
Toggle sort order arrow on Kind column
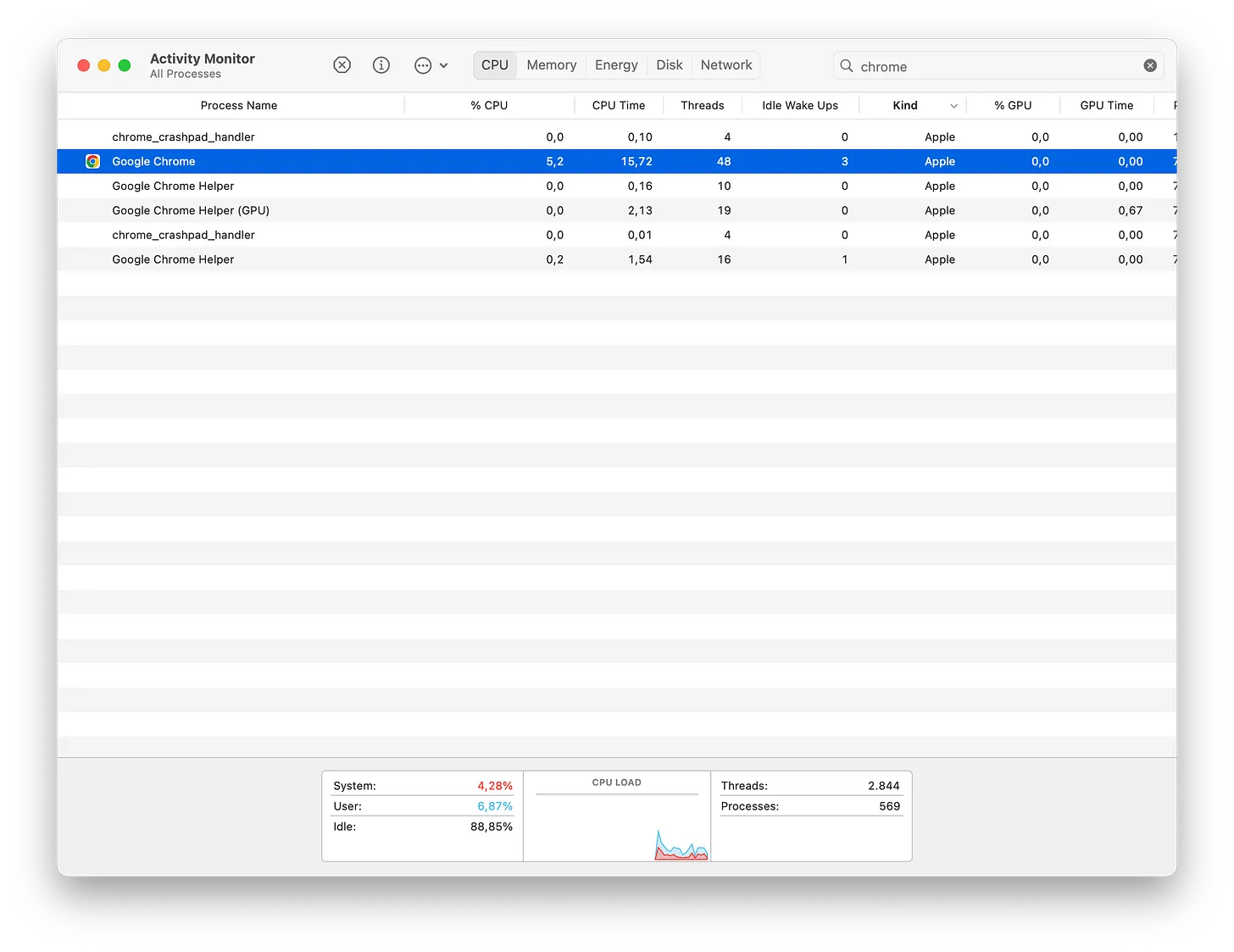(x=953, y=106)
